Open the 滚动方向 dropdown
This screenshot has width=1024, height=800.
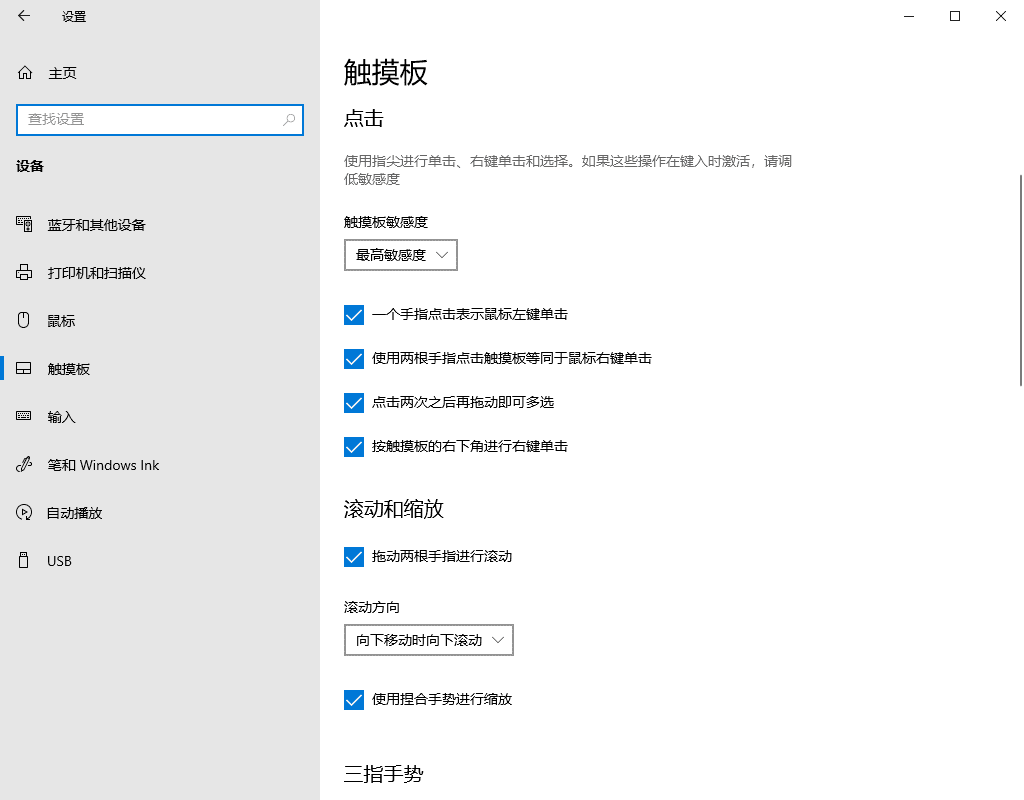[429, 640]
